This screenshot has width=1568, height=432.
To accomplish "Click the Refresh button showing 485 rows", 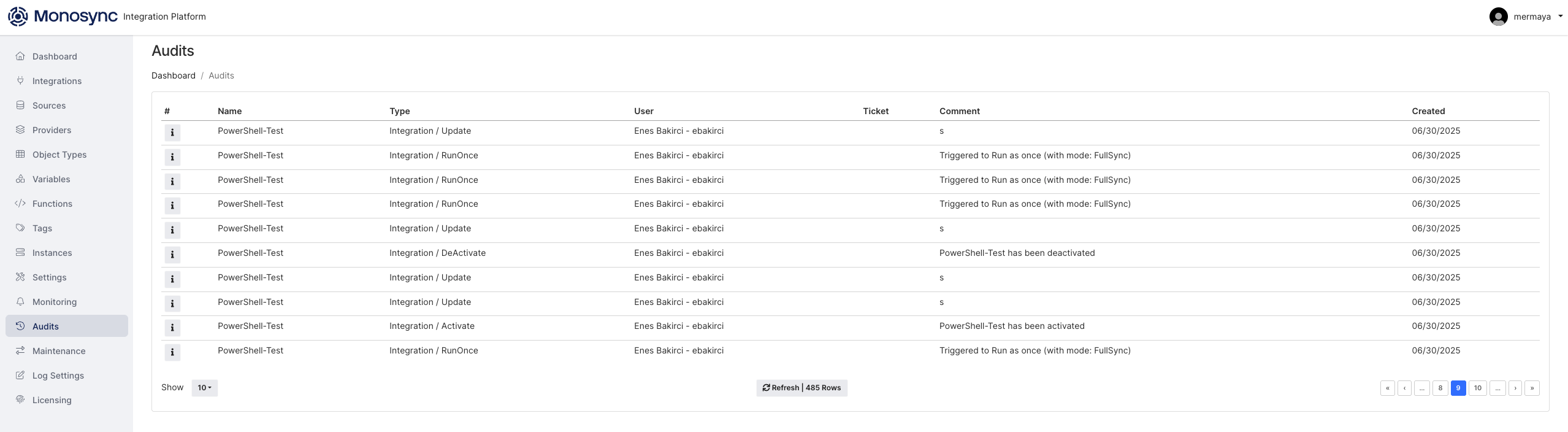I will pyautogui.click(x=801, y=388).
